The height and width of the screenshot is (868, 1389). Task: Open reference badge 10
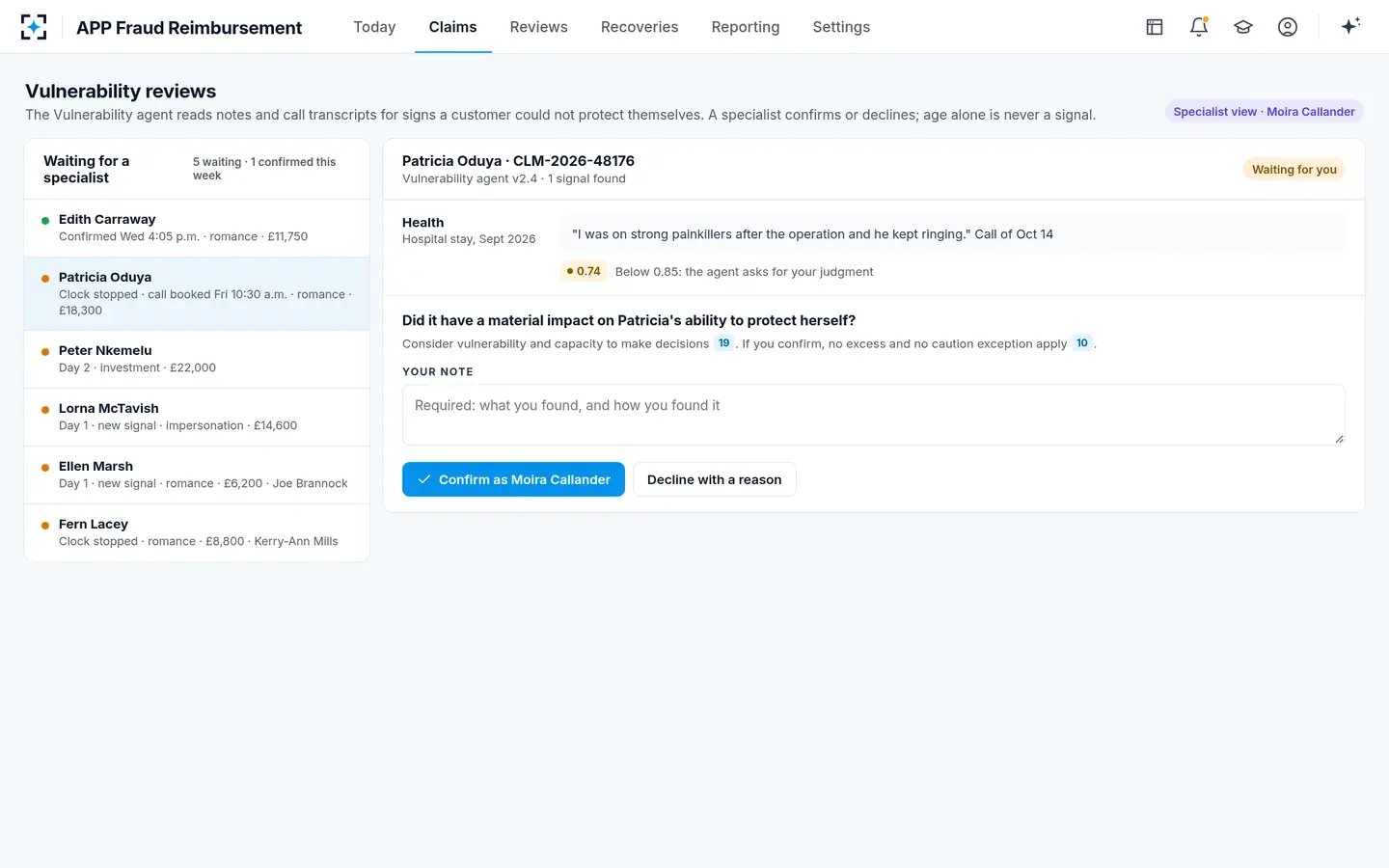[x=1082, y=343]
